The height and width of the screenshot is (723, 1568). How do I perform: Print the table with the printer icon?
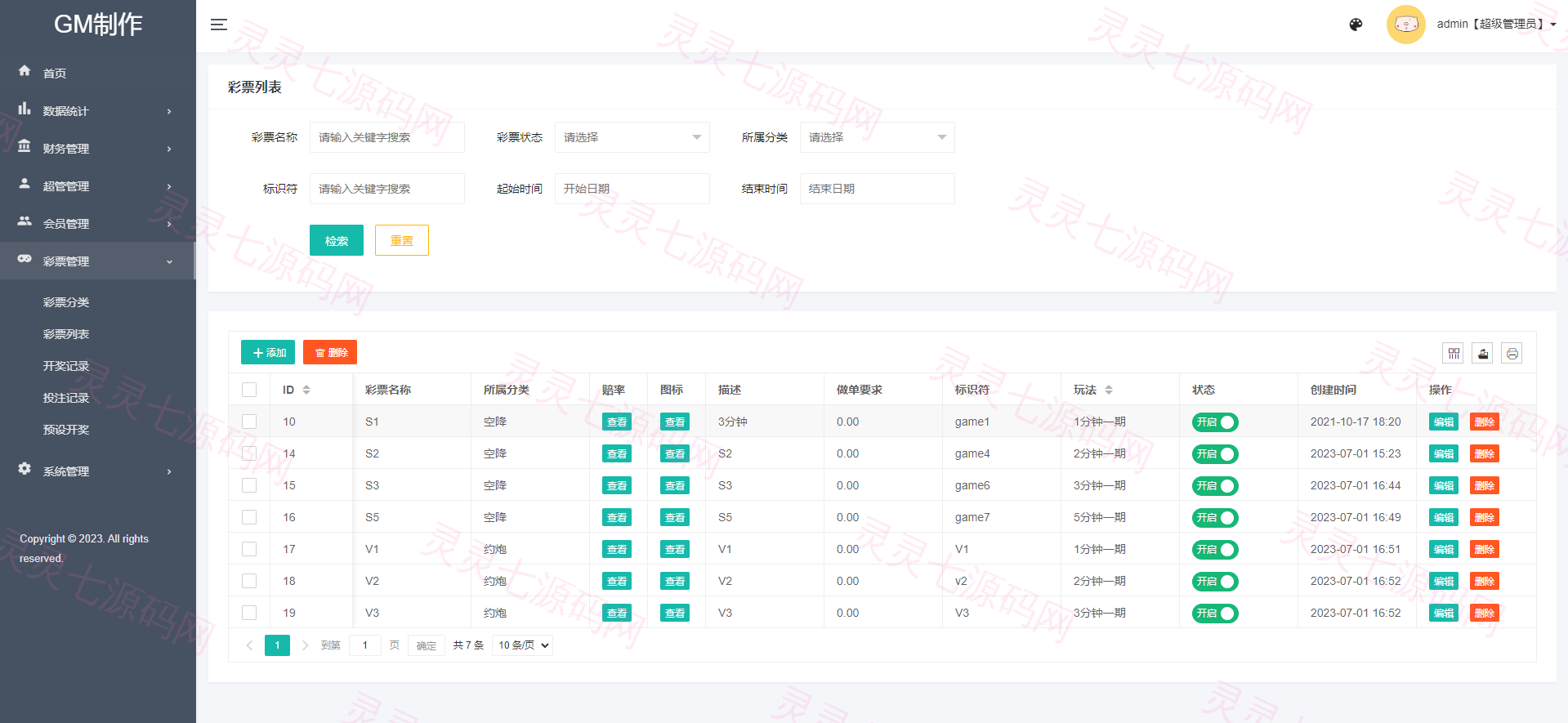click(1512, 353)
